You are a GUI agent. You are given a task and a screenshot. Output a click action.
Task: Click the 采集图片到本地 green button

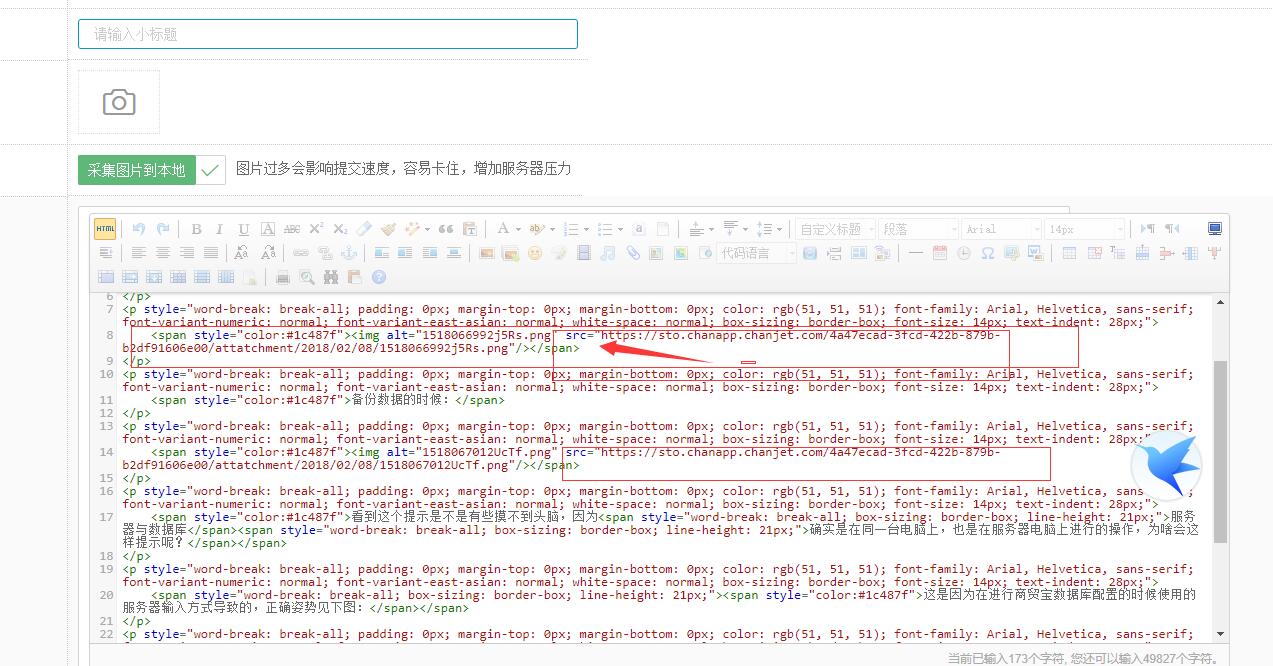(x=136, y=170)
